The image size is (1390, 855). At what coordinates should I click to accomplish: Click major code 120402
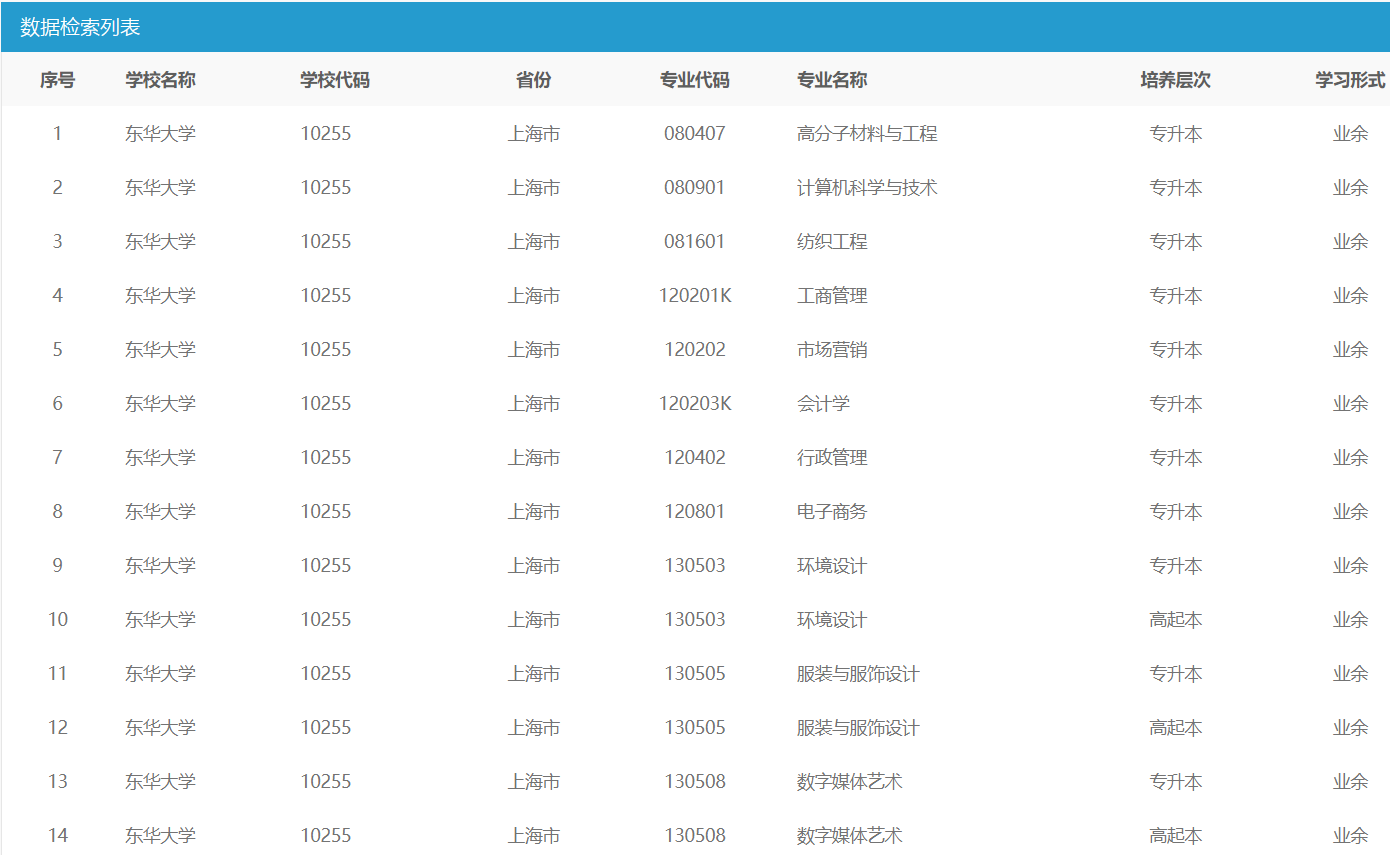pos(695,458)
